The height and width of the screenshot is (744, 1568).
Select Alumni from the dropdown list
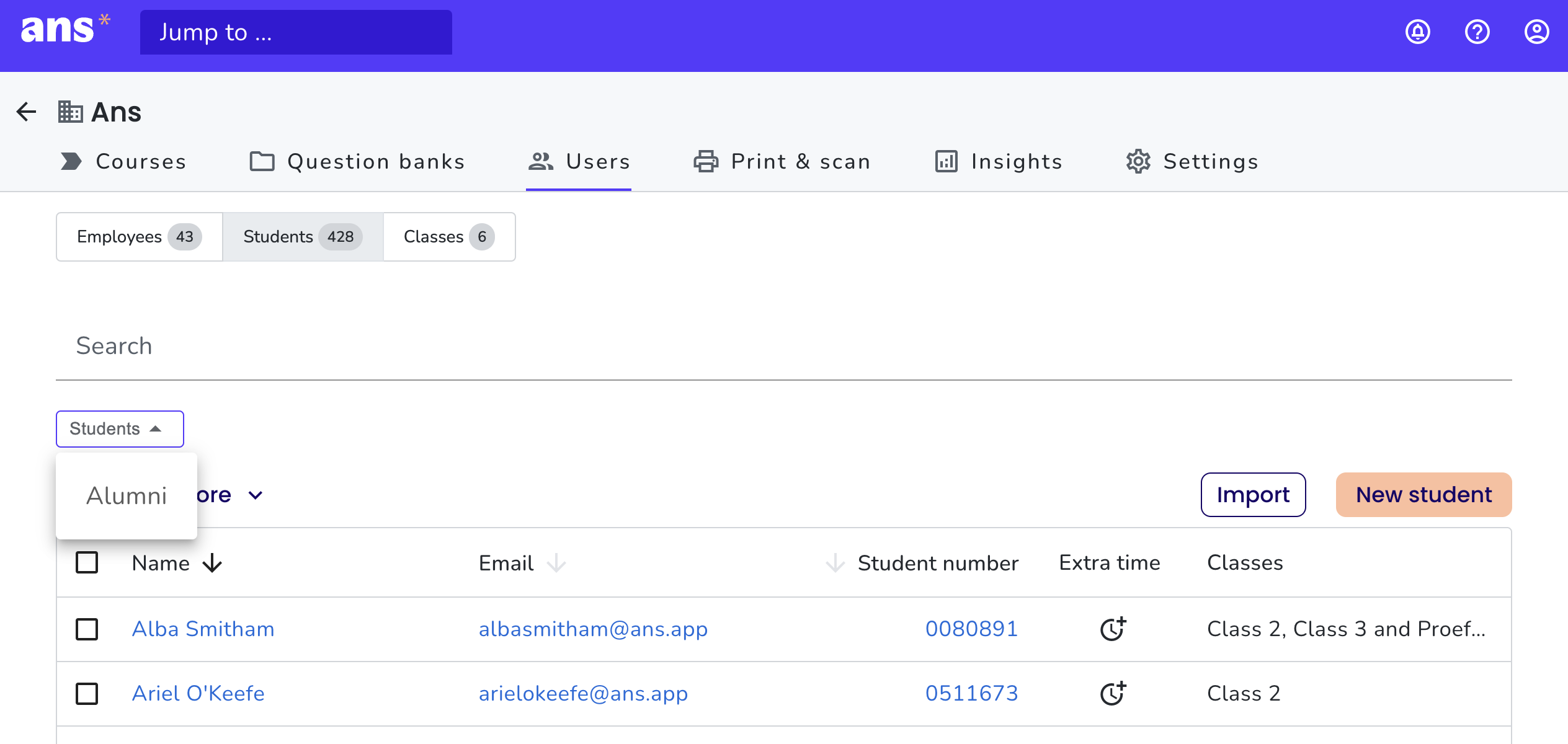click(x=127, y=495)
